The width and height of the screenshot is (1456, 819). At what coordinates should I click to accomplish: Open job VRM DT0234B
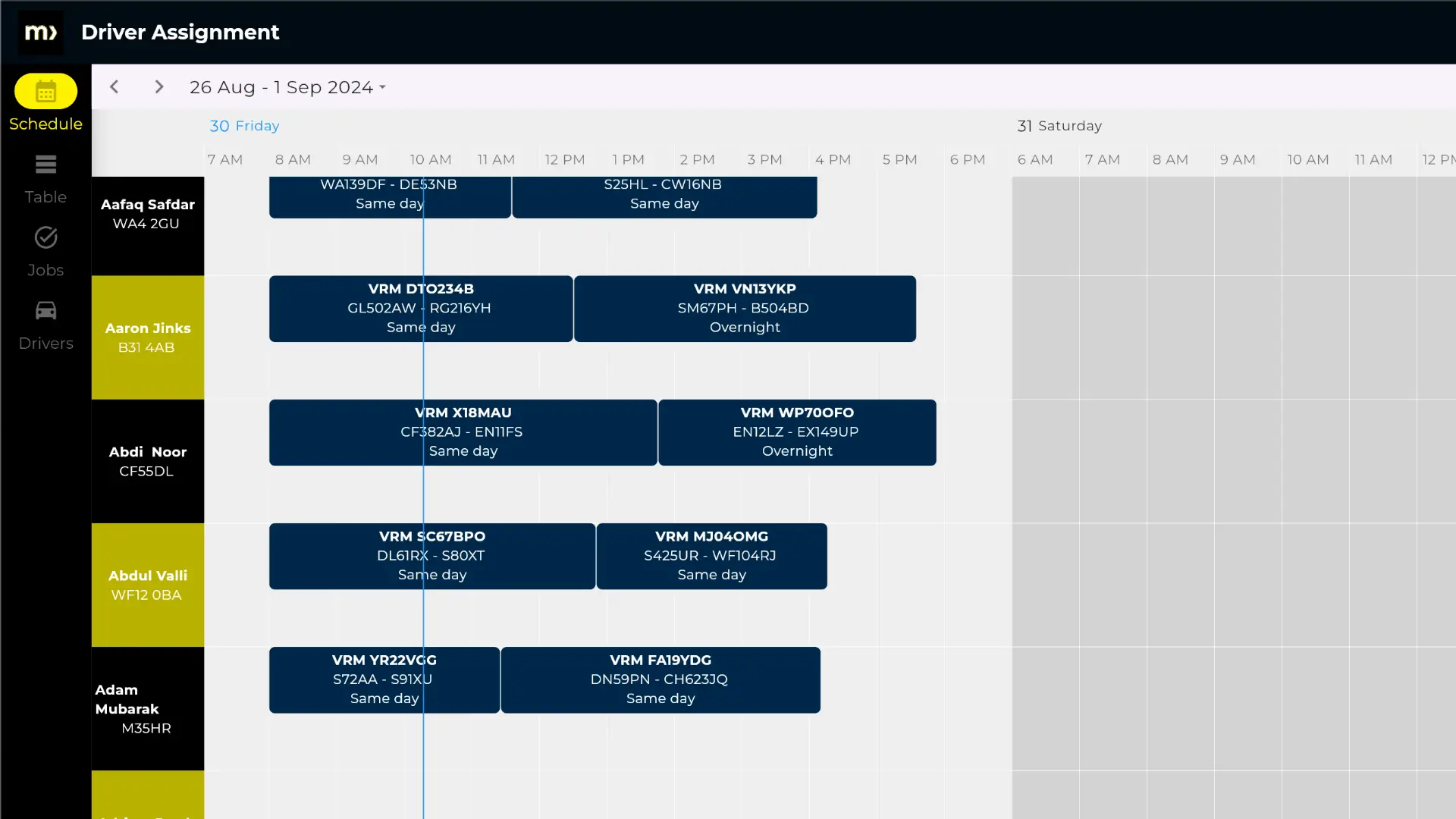(x=421, y=309)
